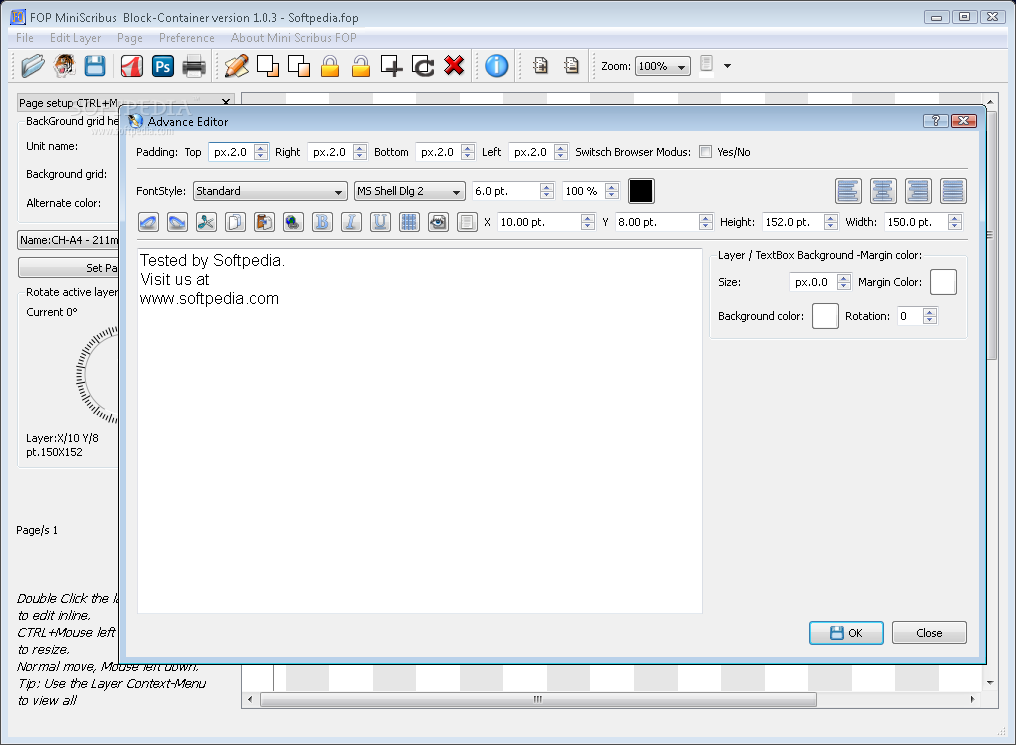Open the About Mini Scribus FOP menu
The height and width of the screenshot is (745, 1016).
click(294, 38)
